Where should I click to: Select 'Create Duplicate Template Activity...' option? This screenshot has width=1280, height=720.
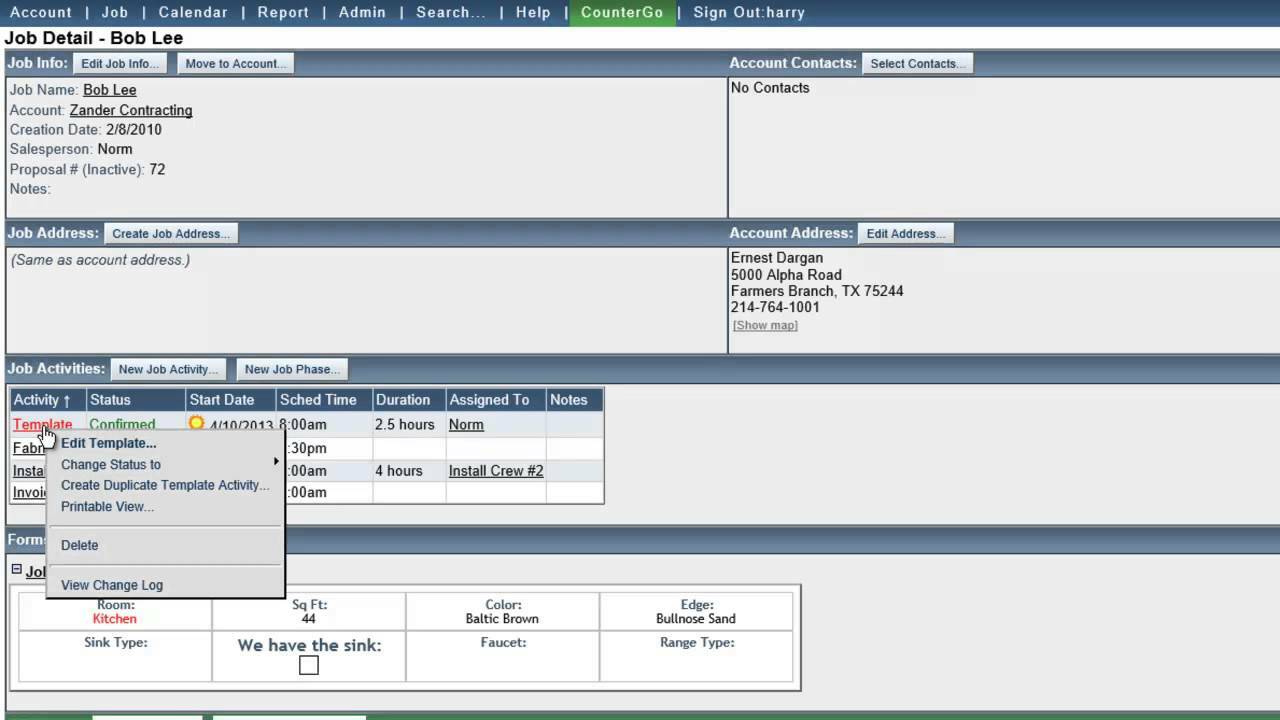click(165, 485)
